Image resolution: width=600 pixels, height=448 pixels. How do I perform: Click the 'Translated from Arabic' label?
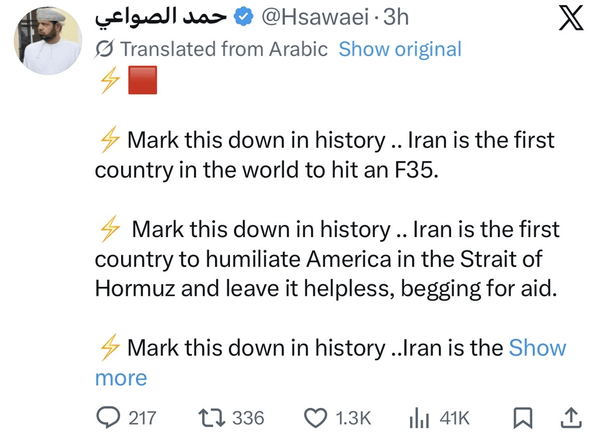coord(224,49)
